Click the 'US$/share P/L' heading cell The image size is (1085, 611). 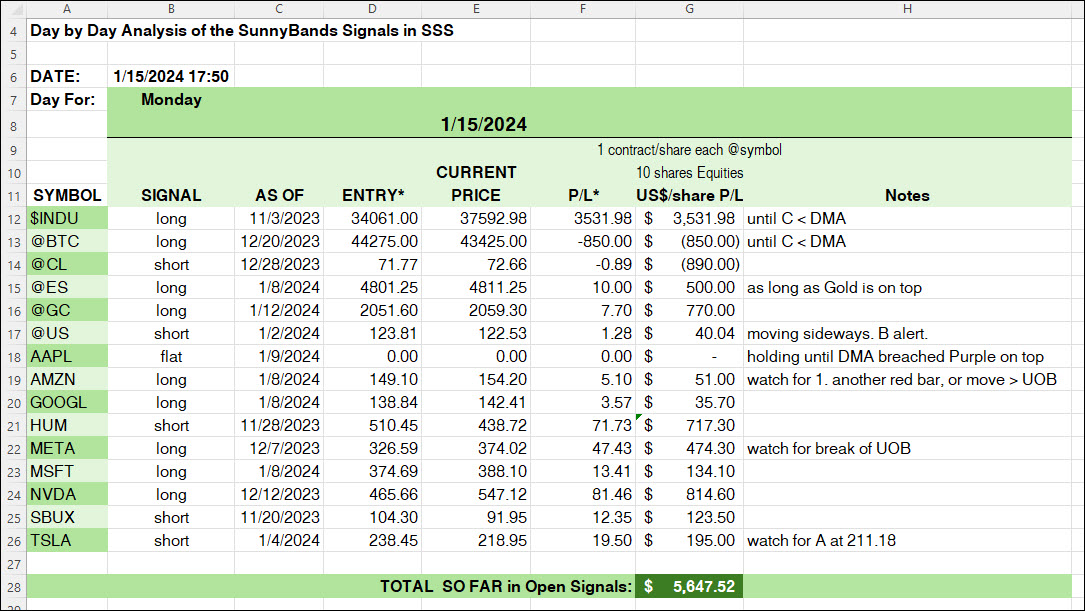click(689, 195)
